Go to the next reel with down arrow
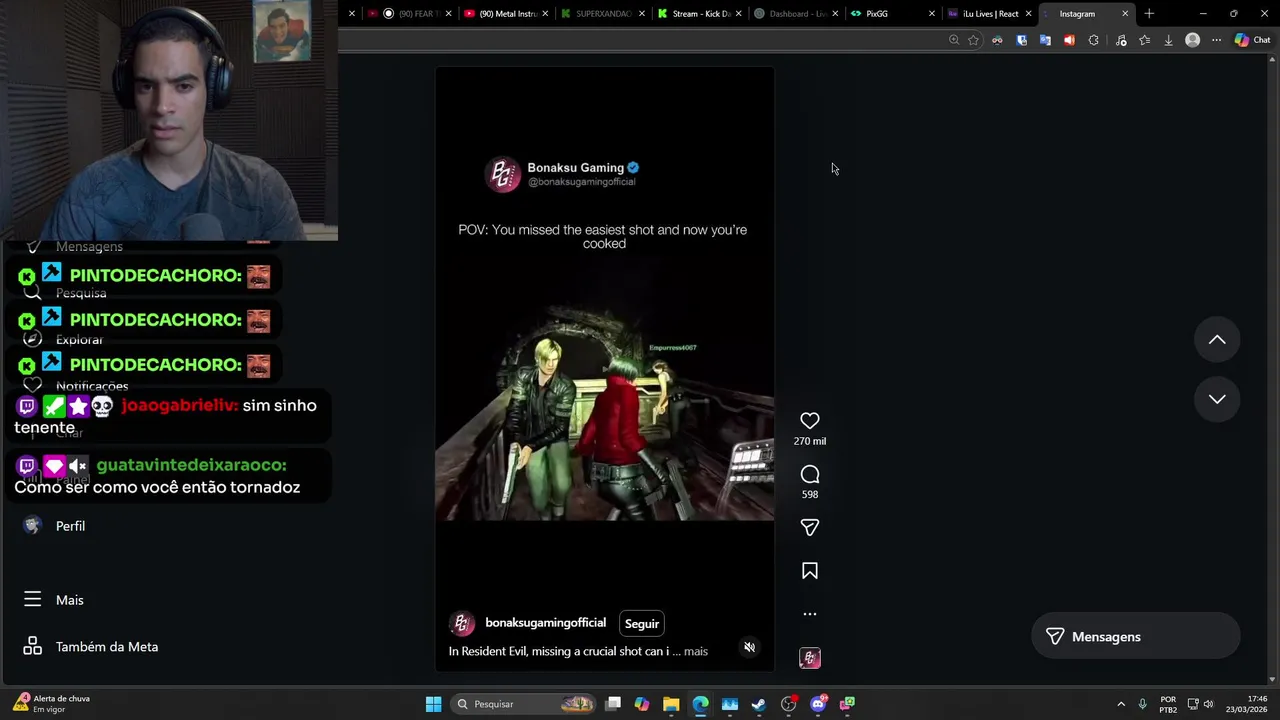Image resolution: width=1280 pixels, height=720 pixels. pos(1217,399)
